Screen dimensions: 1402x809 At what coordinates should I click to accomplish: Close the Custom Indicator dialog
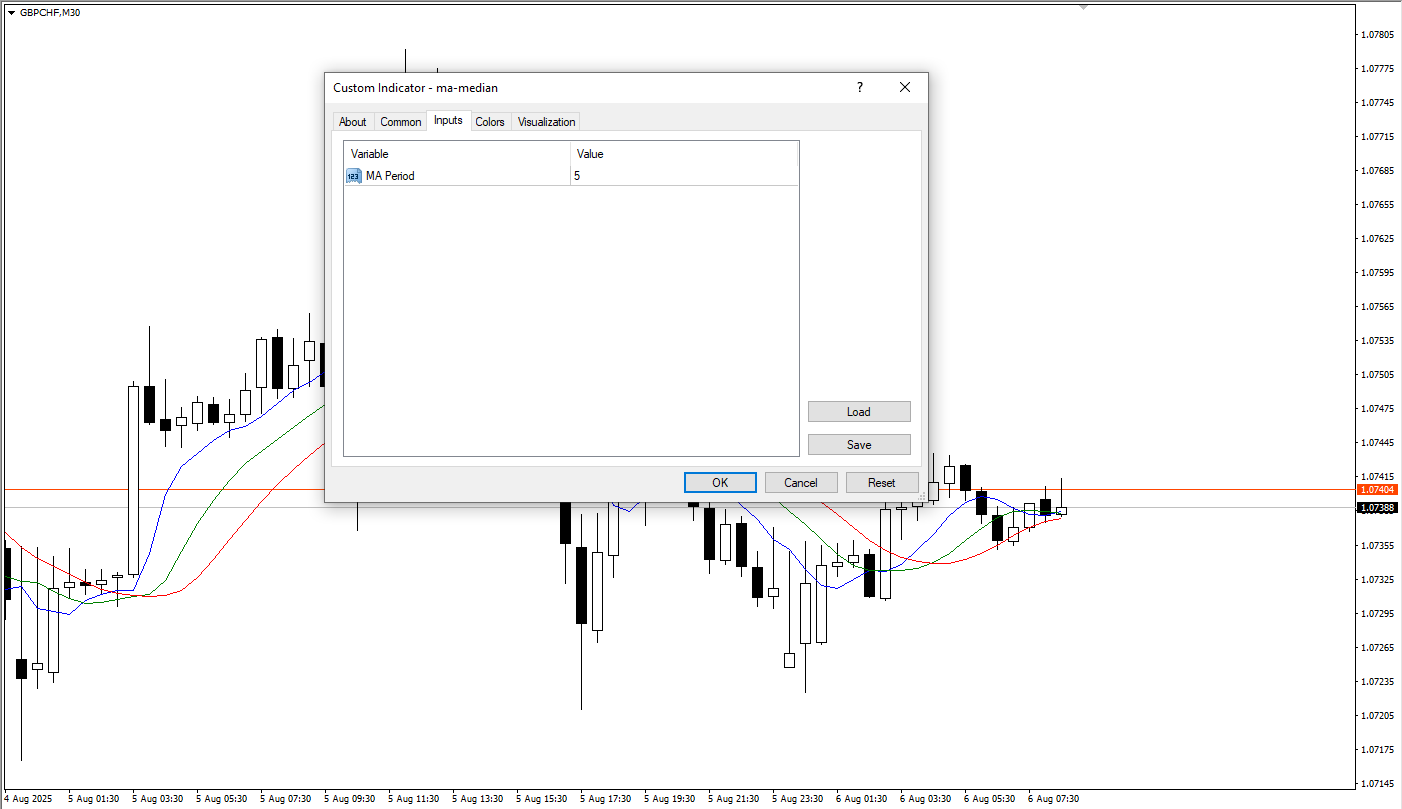click(x=905, y=88)
